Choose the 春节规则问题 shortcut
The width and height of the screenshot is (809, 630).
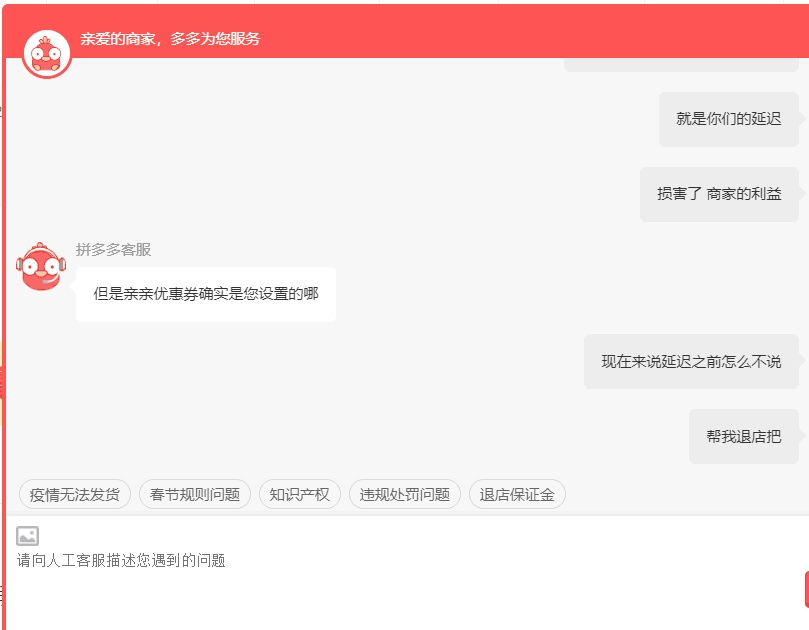[195, 494]
